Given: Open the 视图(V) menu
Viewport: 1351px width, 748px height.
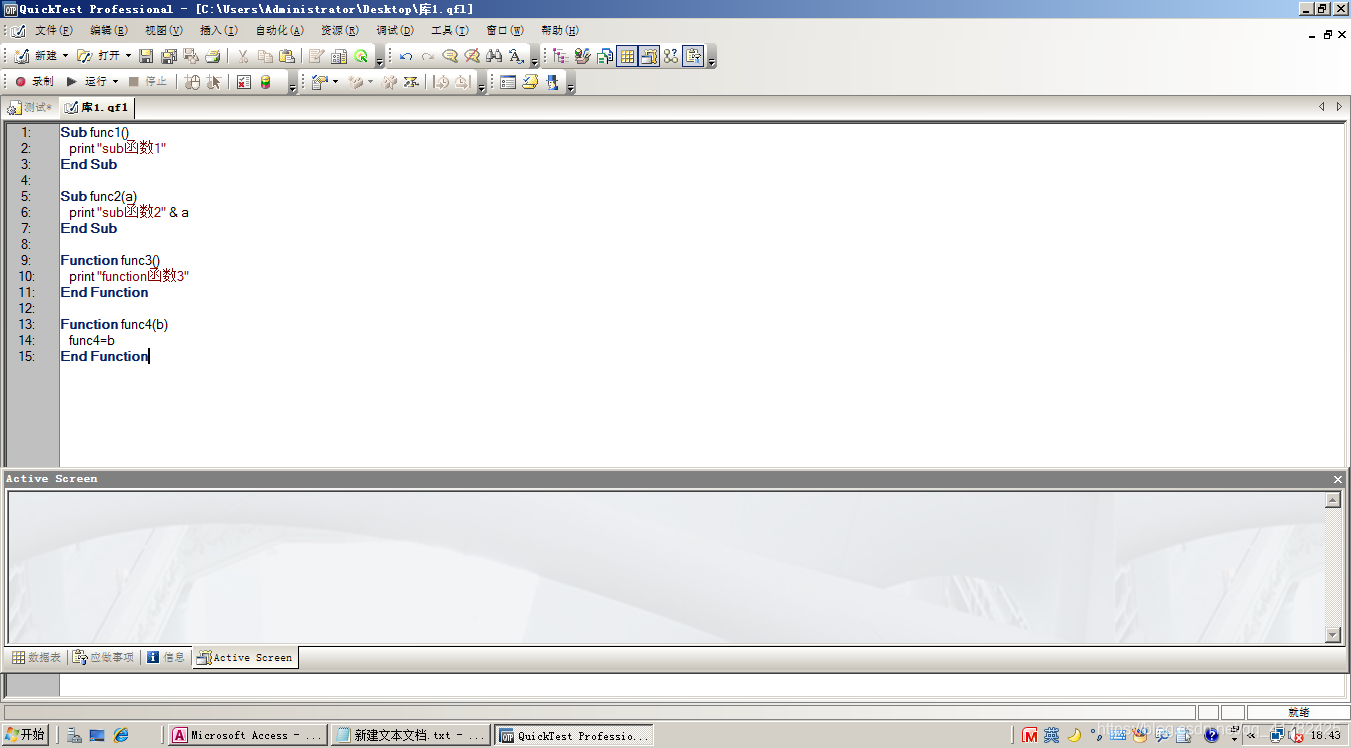Looking at the screenshot, I should click(x=163, y=30).
